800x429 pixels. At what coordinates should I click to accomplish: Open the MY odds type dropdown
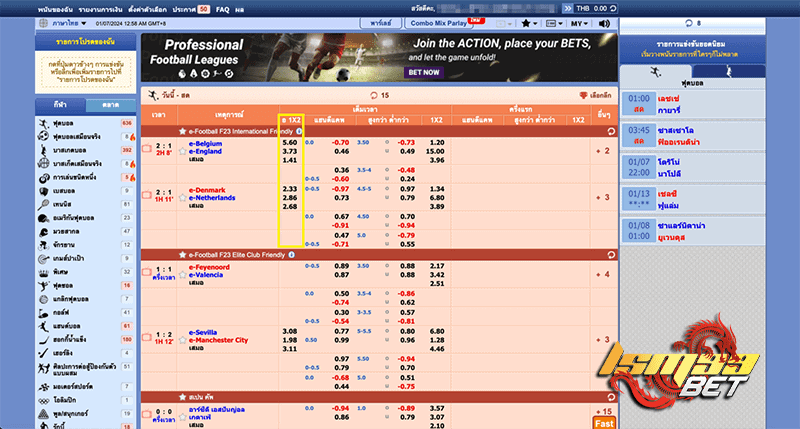[x=579, y=23]
